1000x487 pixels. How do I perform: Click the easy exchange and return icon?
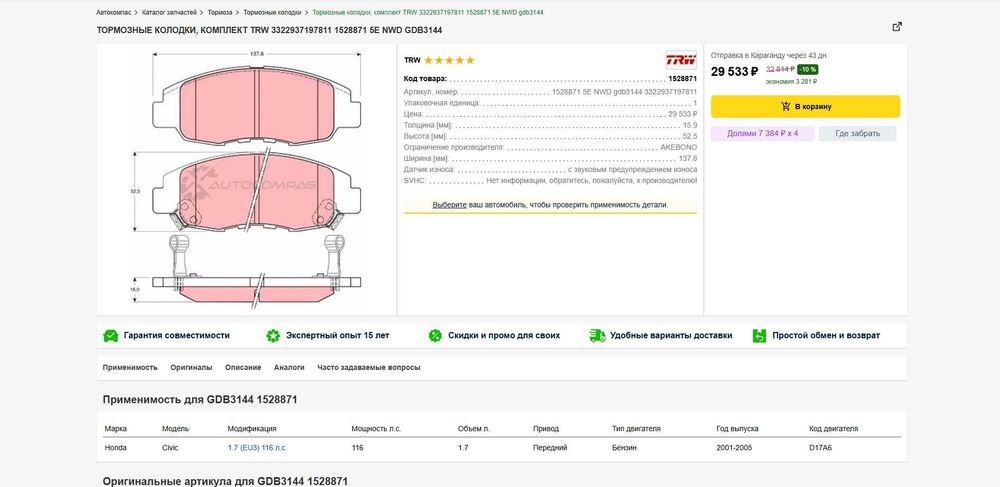[x=760, y=336]
